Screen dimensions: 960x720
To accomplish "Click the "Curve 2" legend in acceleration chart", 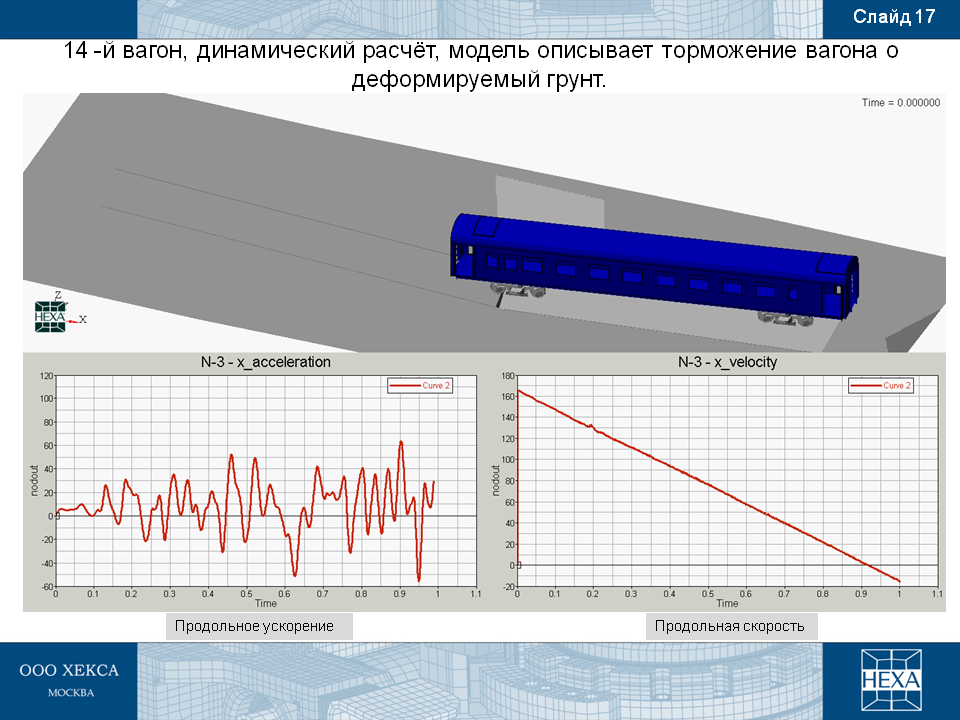I will pyautogui.click(x=420, y=386).
